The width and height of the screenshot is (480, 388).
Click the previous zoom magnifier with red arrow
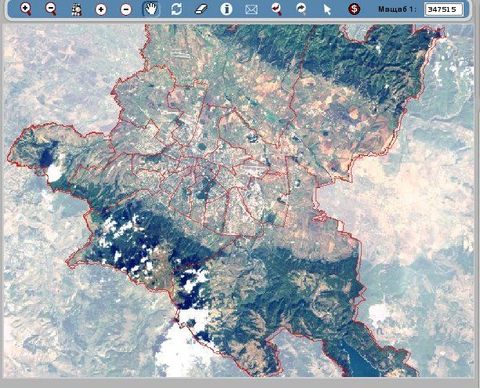tap(276, 9)
